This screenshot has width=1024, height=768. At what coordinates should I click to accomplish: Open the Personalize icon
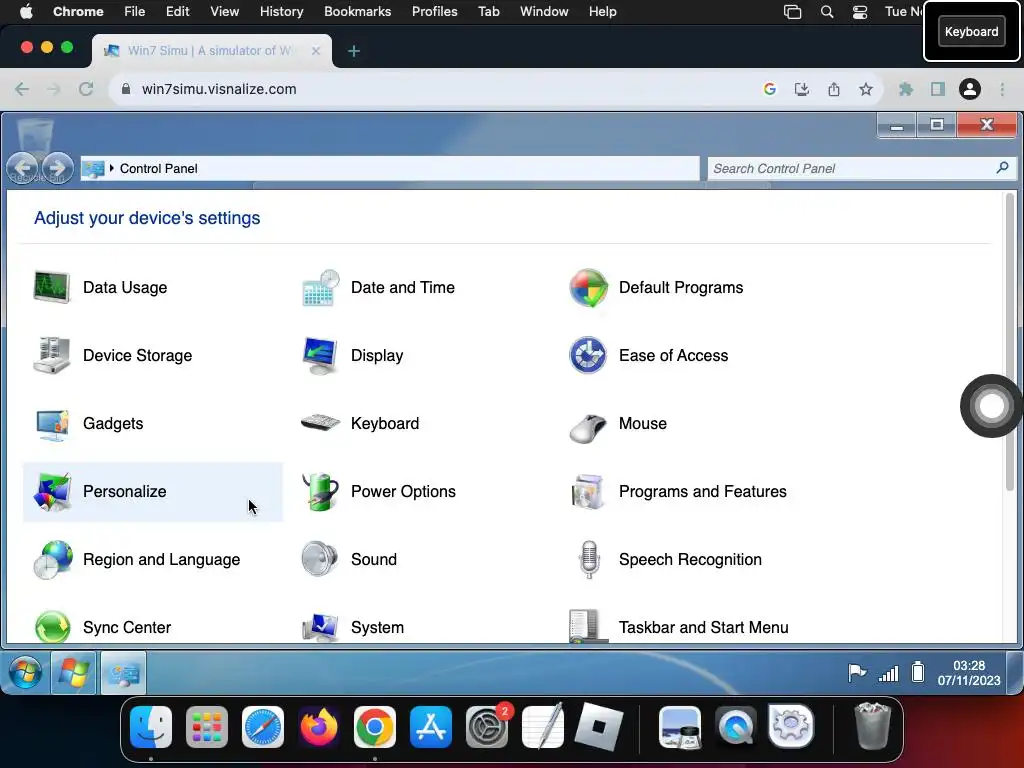tap(52, 491)
